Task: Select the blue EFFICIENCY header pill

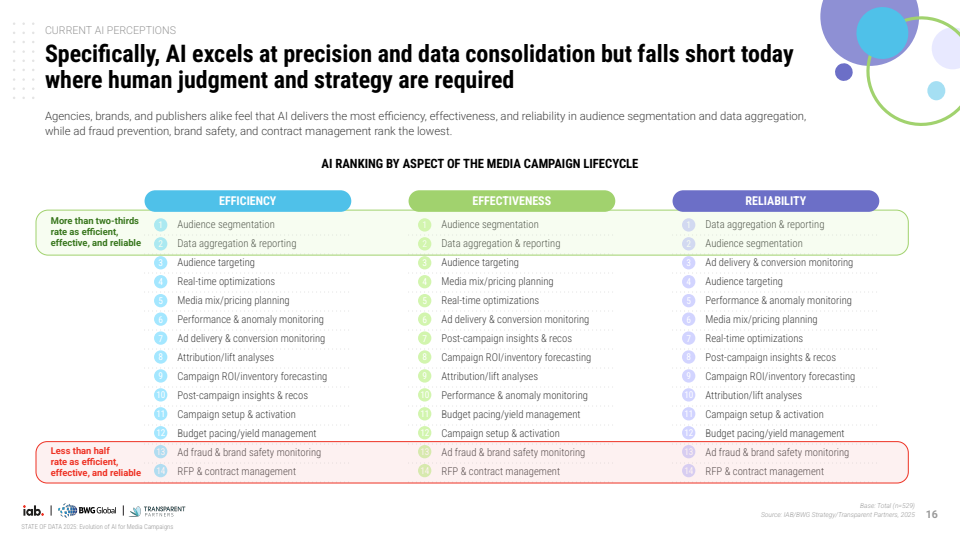Action: click(248, 201)
